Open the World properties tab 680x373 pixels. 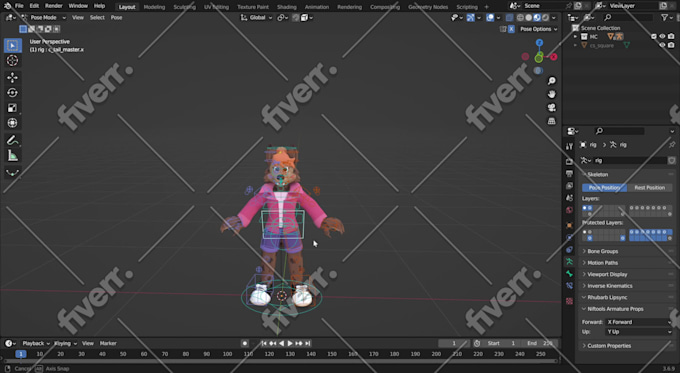(x=569, y=210)
